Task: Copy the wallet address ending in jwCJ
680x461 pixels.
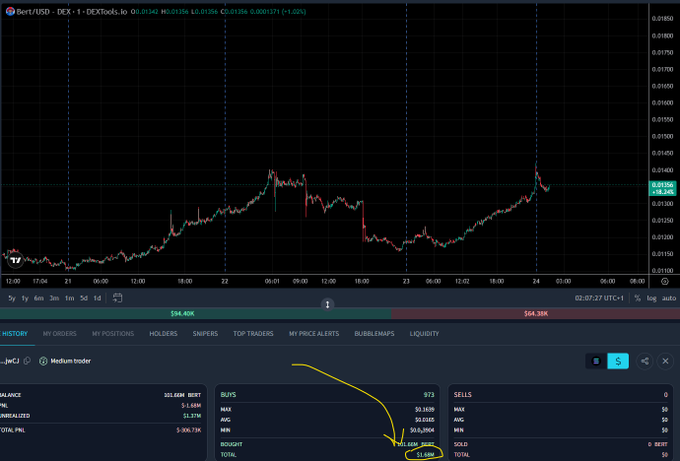Action: (x=27, y=361)
